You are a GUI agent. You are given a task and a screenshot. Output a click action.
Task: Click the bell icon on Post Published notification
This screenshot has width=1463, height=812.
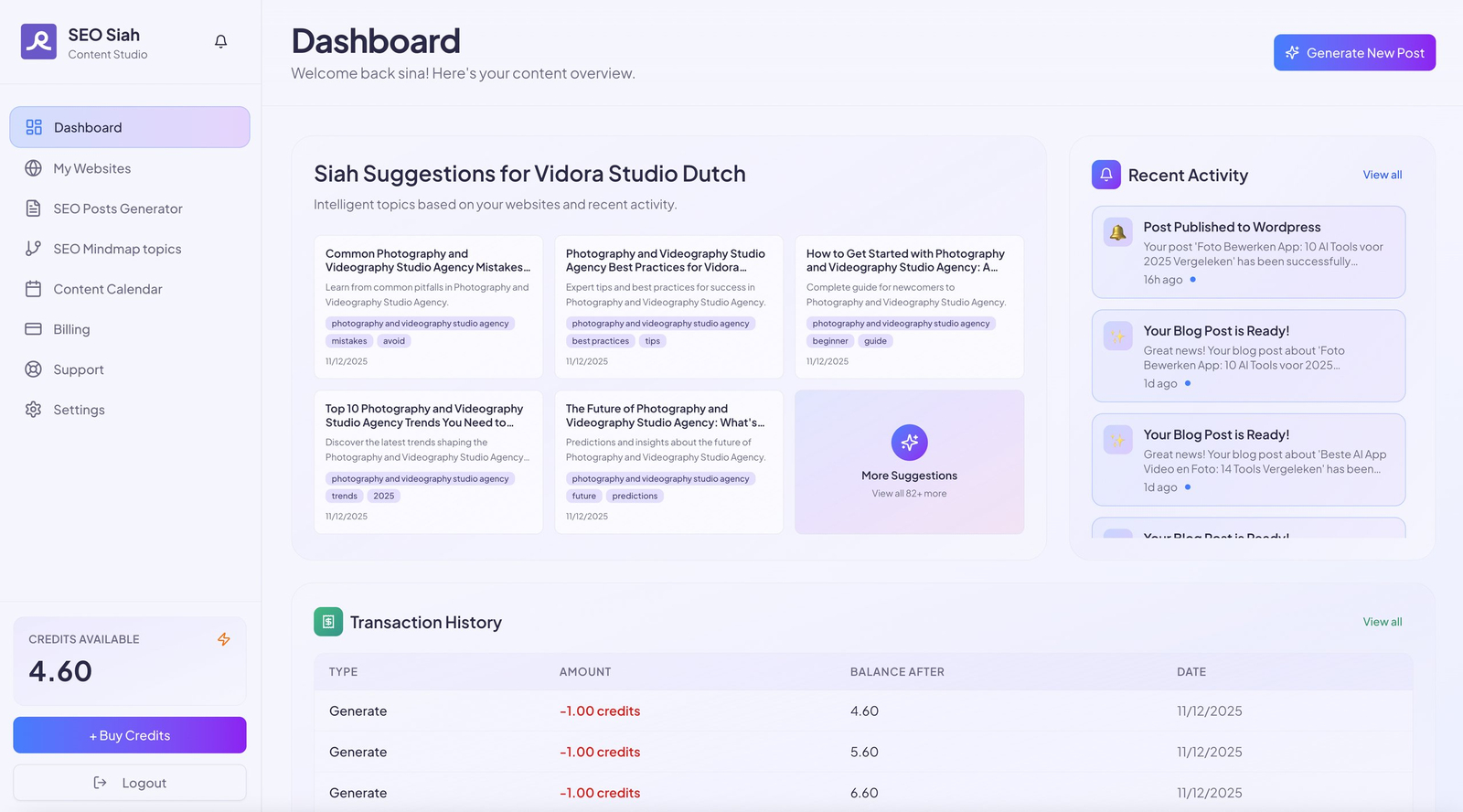point(1117,233)
